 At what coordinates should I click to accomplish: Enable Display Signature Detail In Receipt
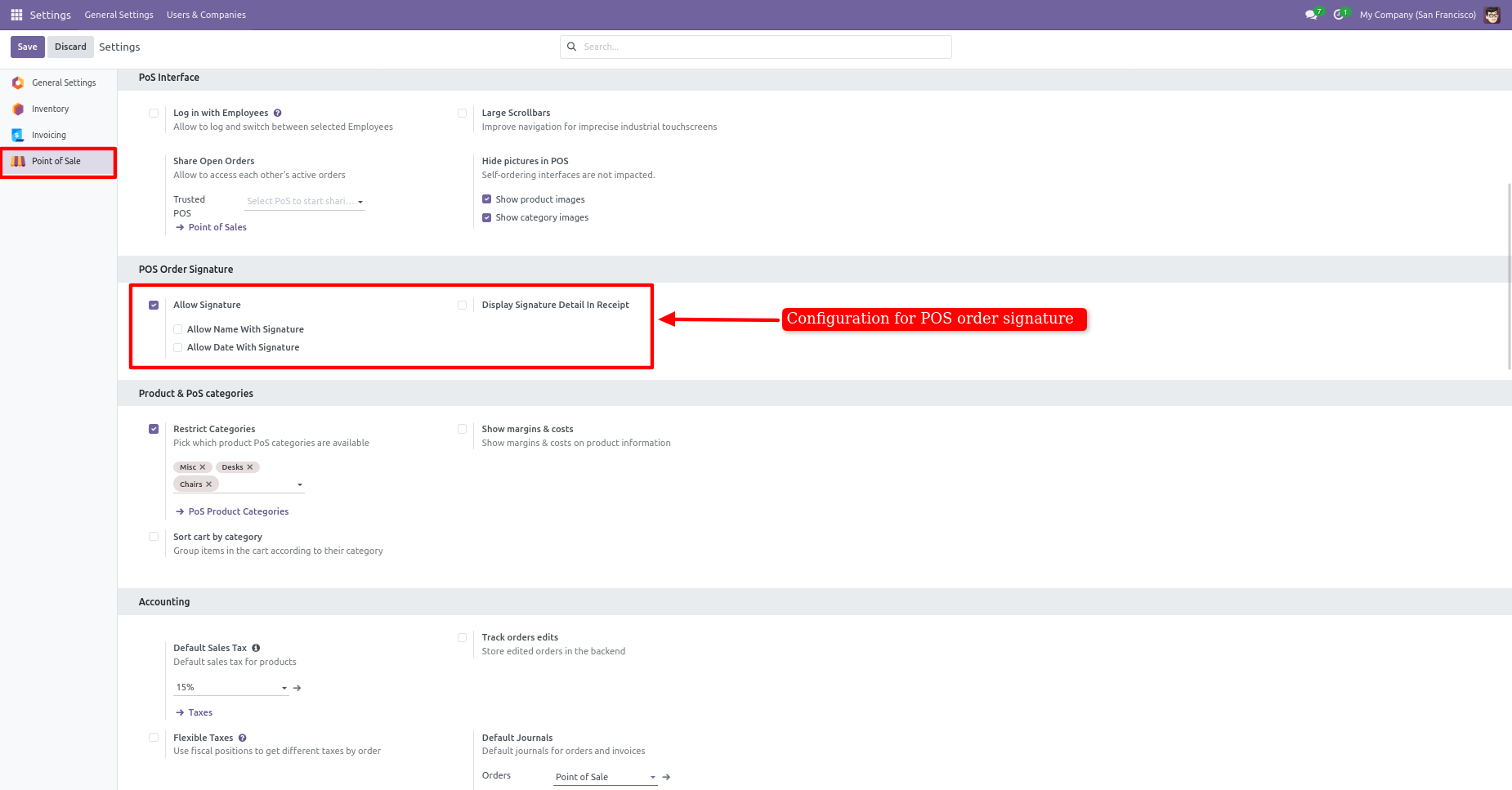click(463, 306)
